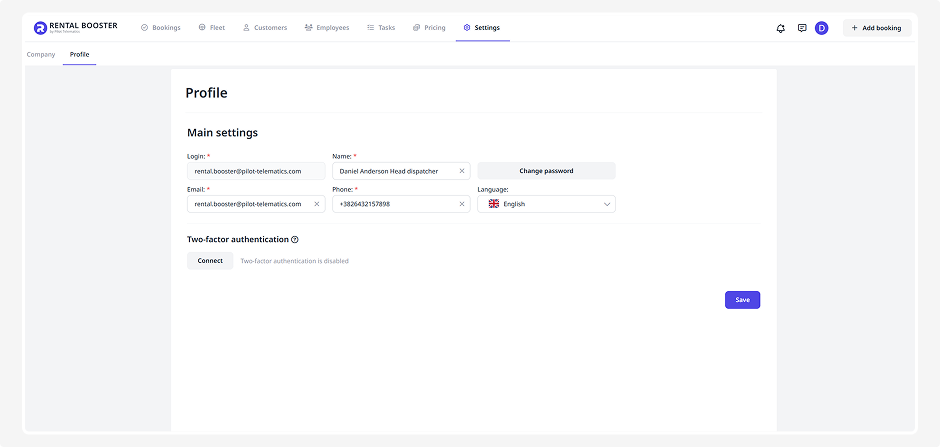Viewport: 940px width, 447px height.
Task: Clear the Email field using X icon
Action: point(317,204)
